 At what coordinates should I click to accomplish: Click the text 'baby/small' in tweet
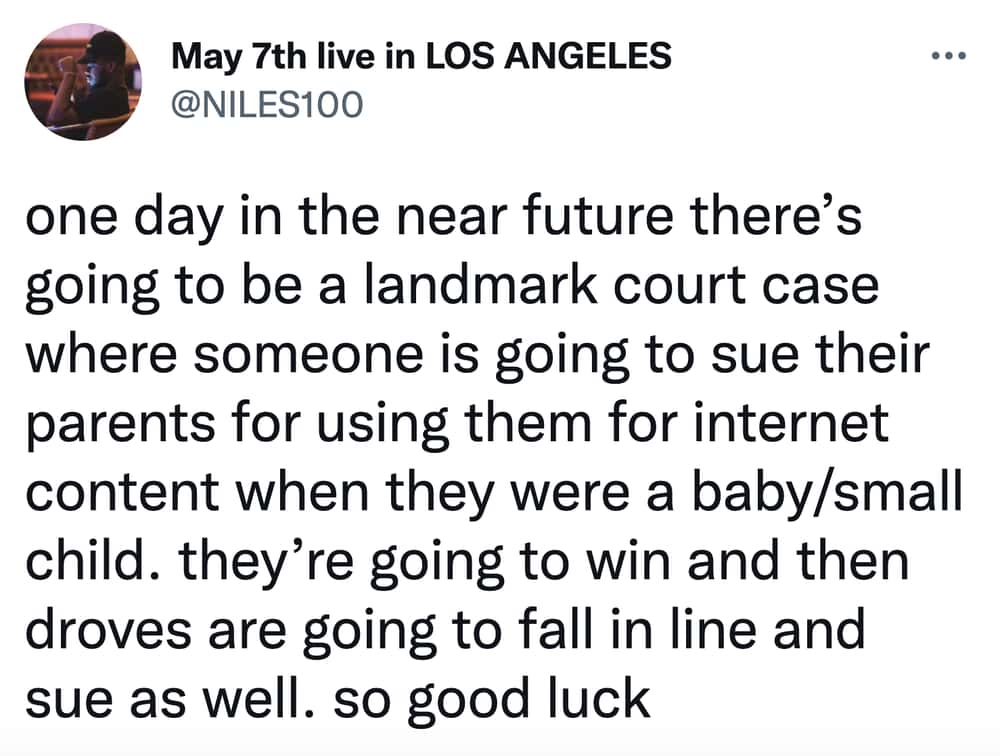pos(828,494)
